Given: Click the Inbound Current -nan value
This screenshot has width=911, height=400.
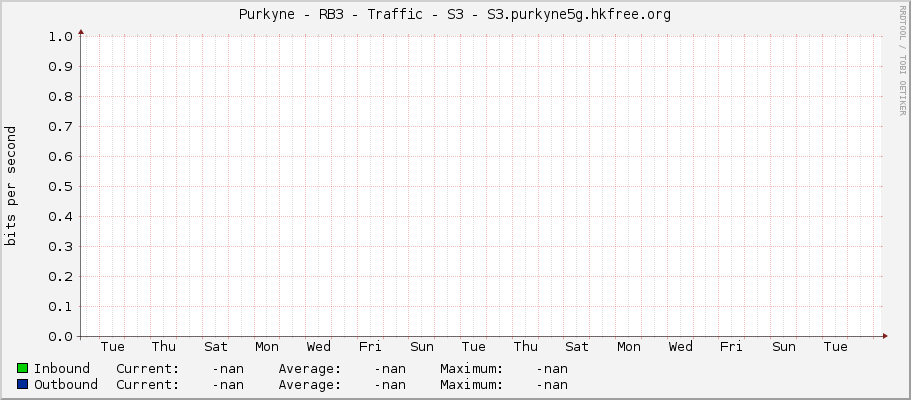Looking at the screenshot, I should click(228, 369).
